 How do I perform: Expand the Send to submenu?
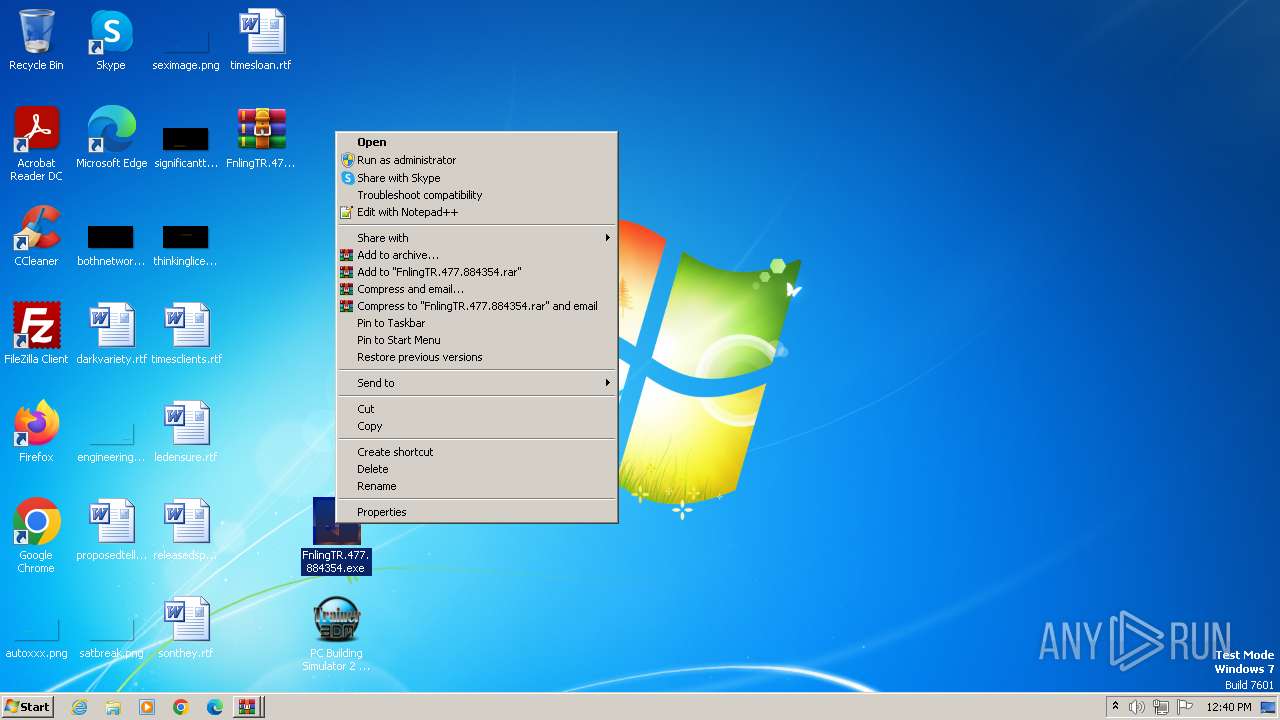click(x=476, y=383)
